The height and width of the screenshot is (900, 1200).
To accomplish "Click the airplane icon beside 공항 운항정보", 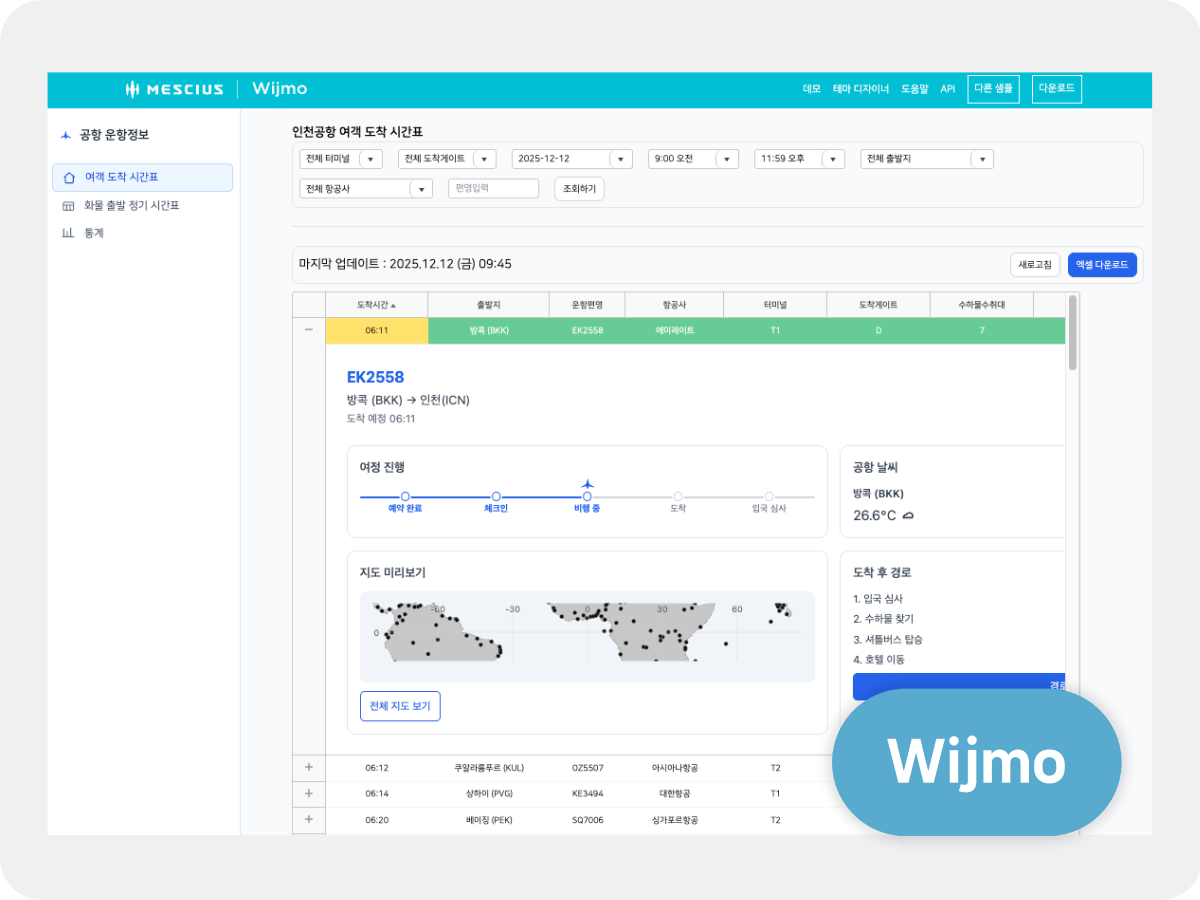I will click(66, 135).
